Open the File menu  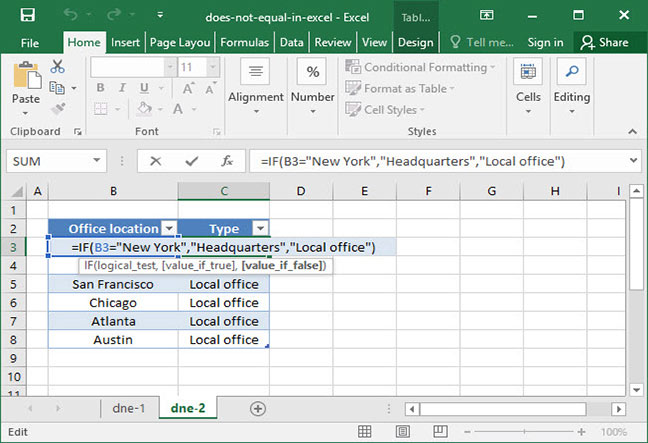pos(30,43)
